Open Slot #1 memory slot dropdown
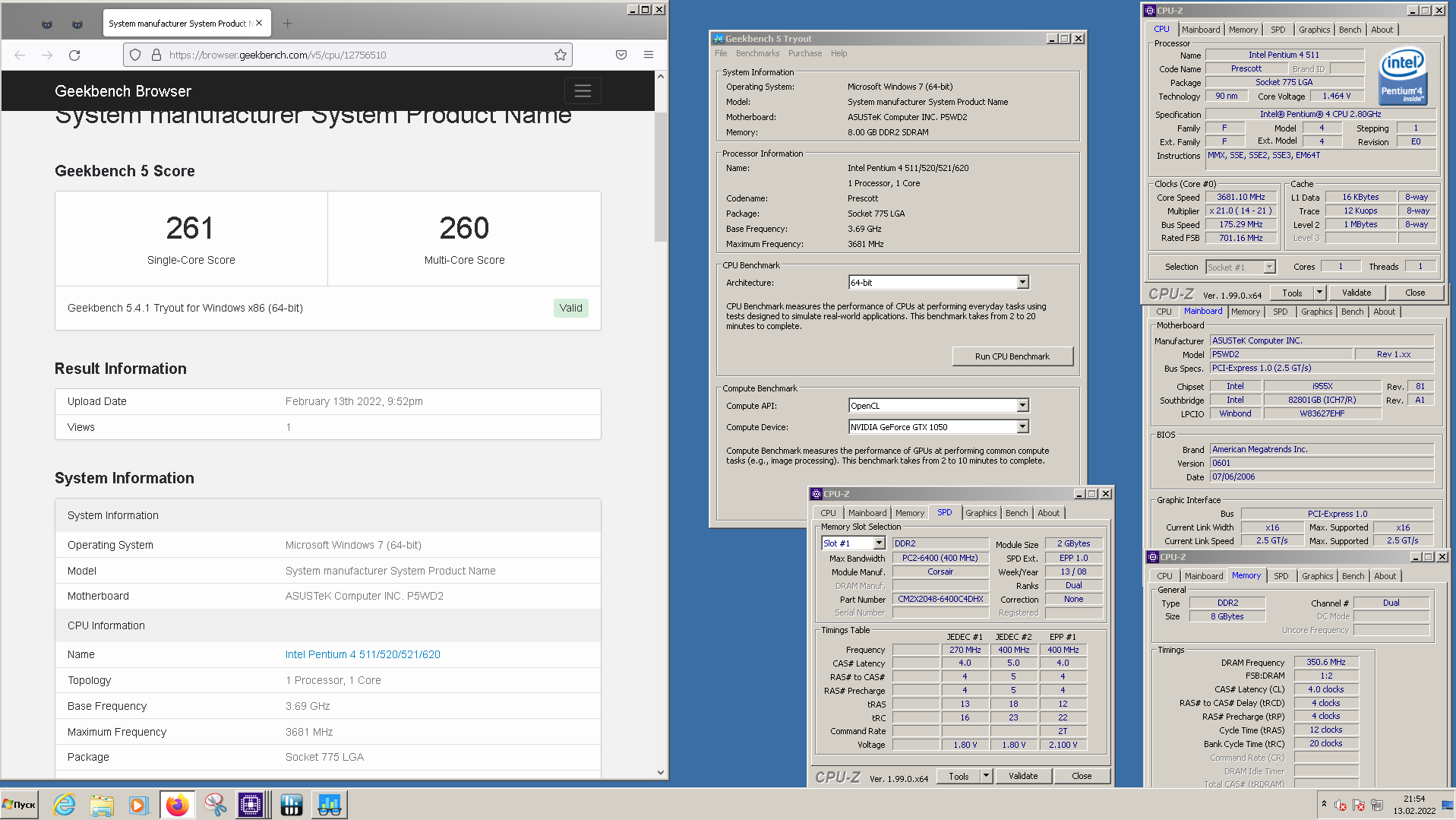 [x=879, y=543]
